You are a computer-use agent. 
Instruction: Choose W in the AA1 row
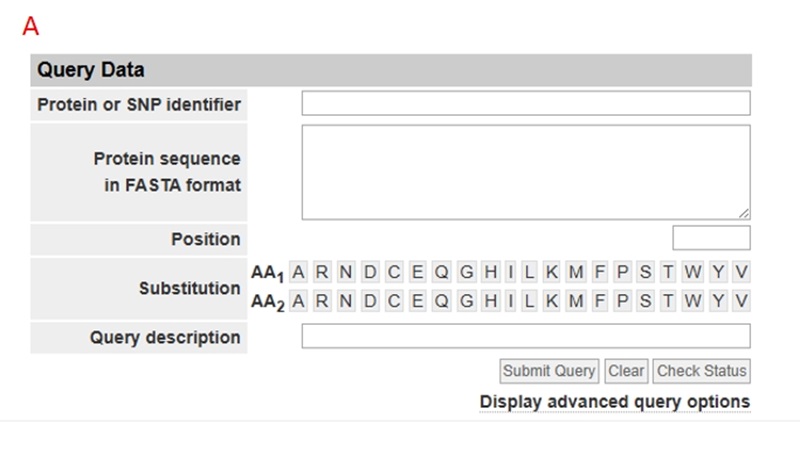coord(692,272)
